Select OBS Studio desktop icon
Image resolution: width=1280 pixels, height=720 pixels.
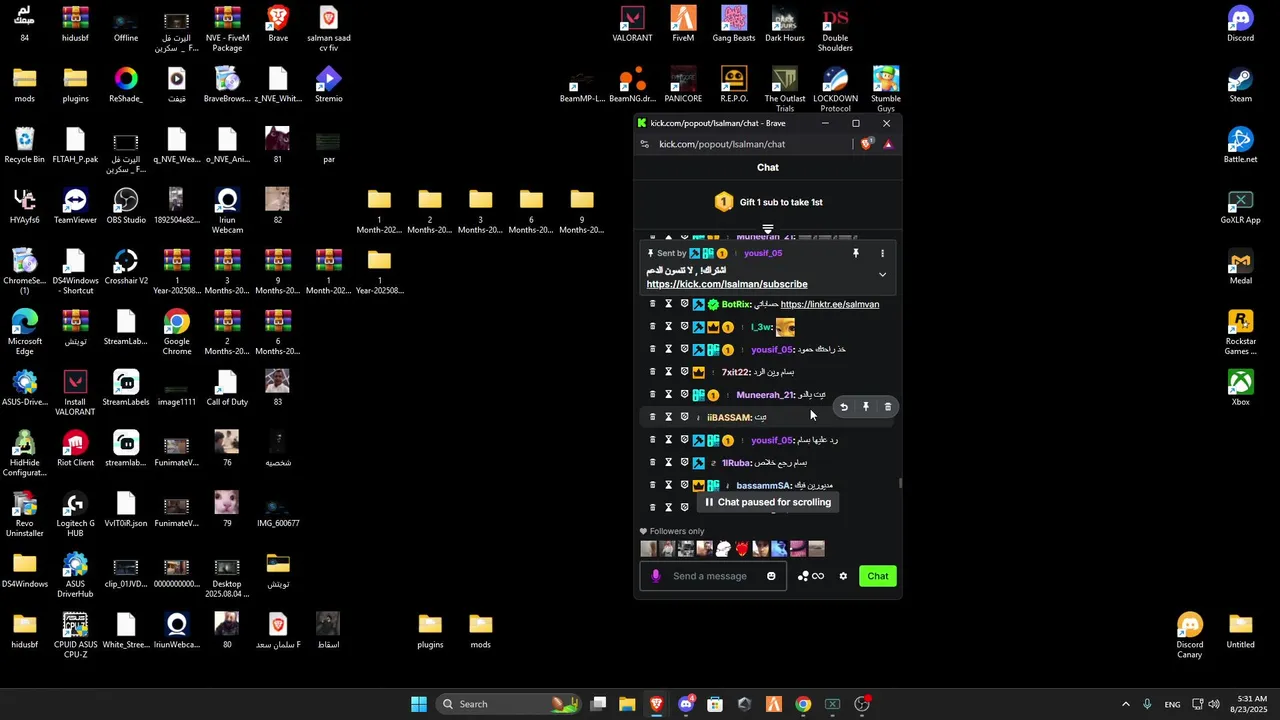[126, 206]
